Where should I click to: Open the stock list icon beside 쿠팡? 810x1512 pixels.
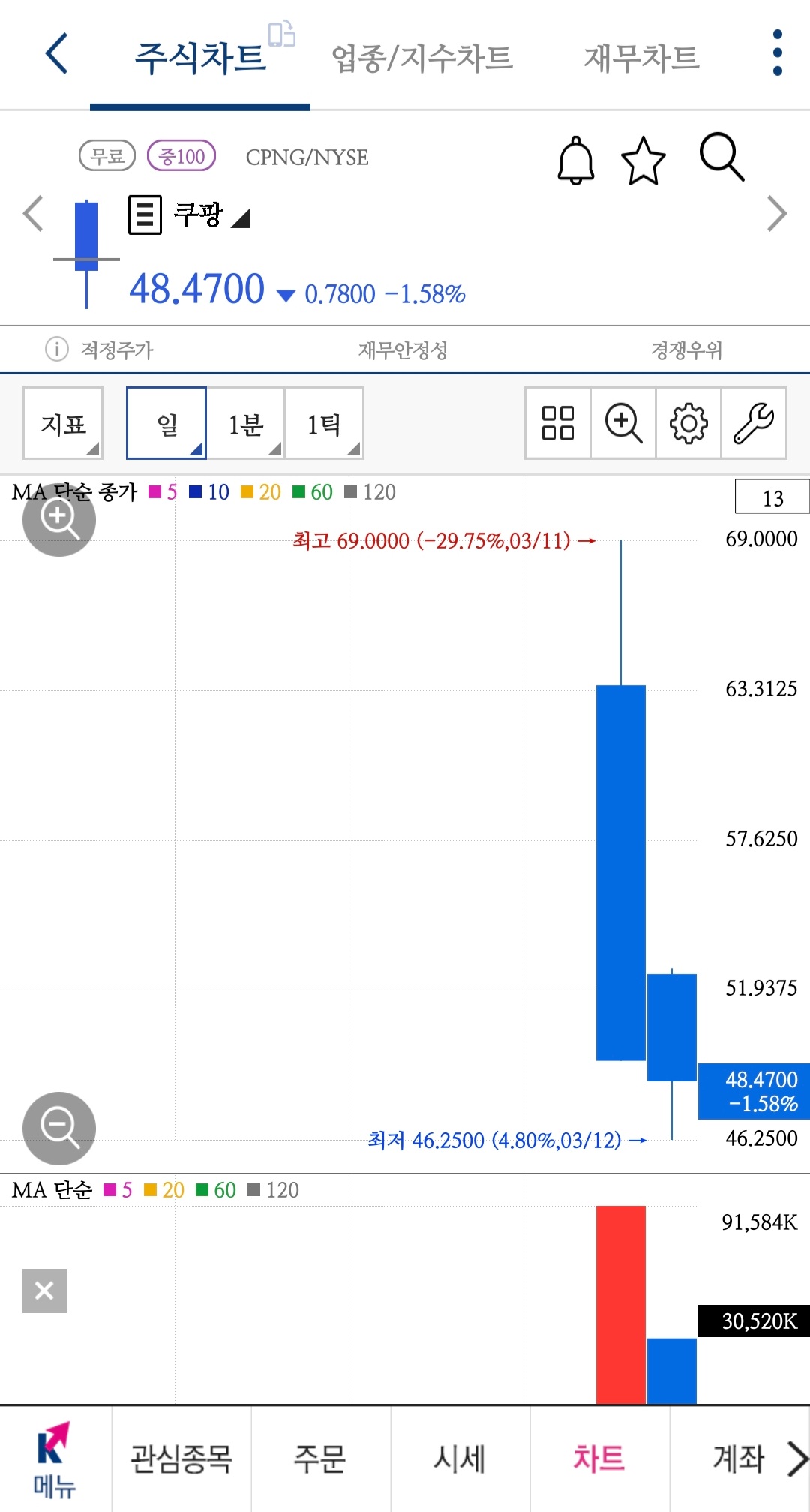click(145, 215)
